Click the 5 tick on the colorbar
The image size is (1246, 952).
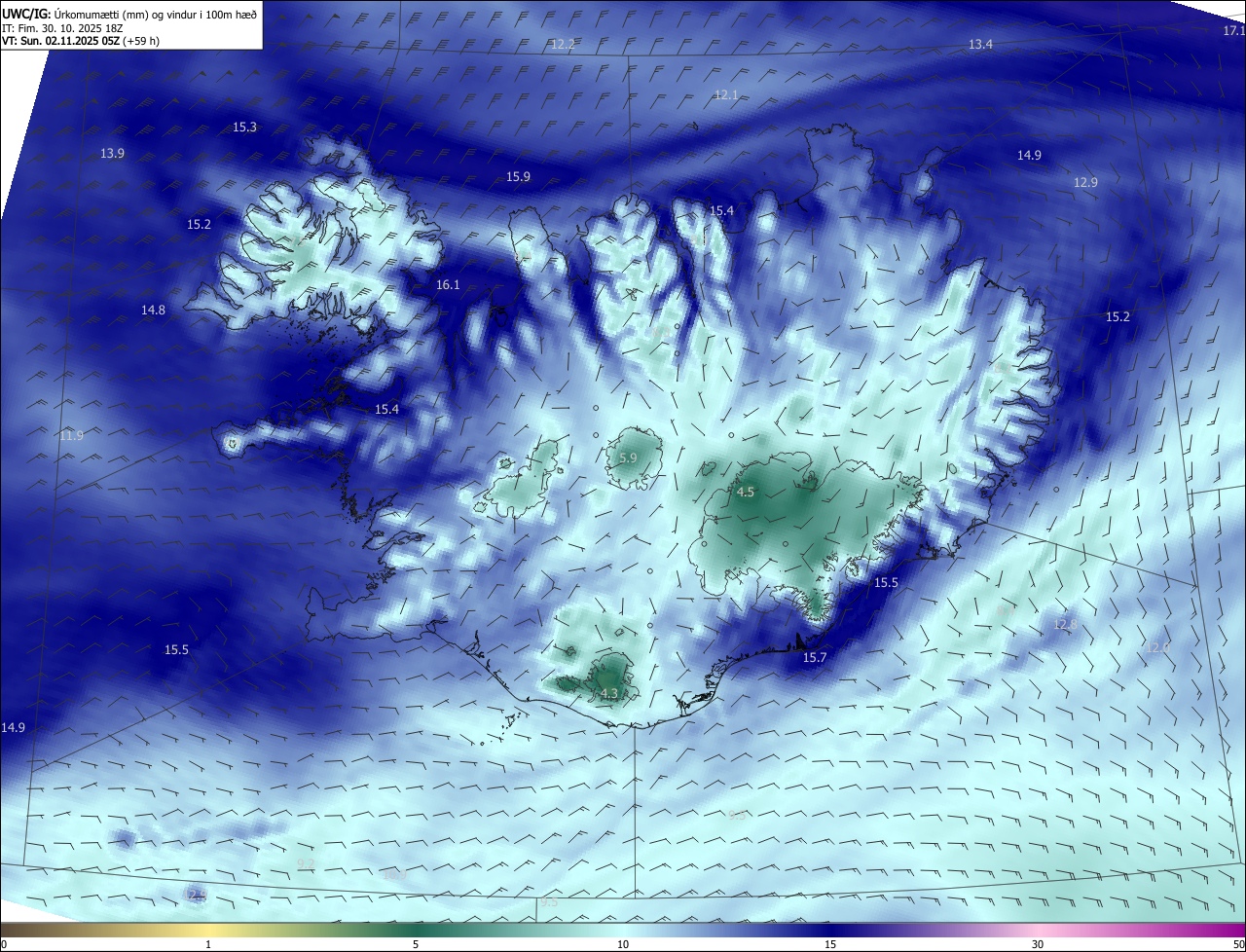tap(416, 944)
